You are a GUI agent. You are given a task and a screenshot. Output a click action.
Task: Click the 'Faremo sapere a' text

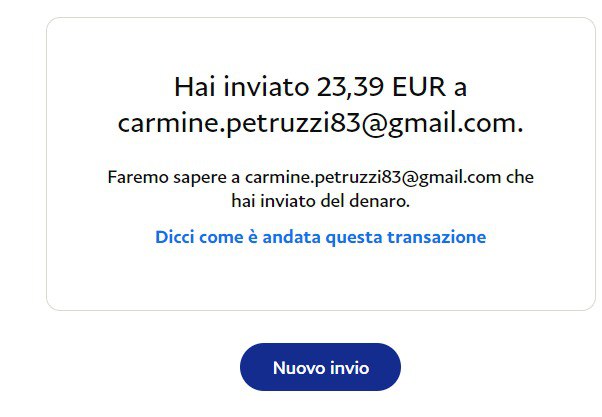(x=174, y=177)
